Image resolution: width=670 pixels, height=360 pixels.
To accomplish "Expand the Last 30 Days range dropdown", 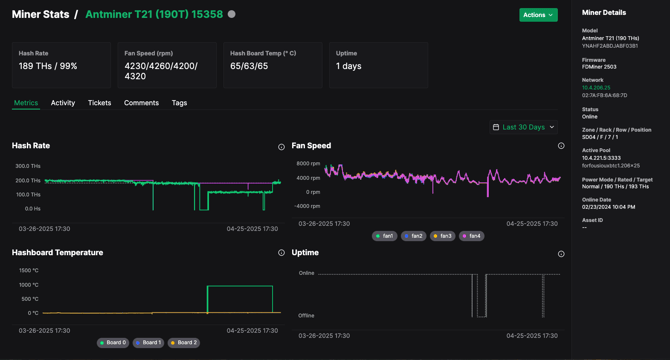I will [523, 127].
